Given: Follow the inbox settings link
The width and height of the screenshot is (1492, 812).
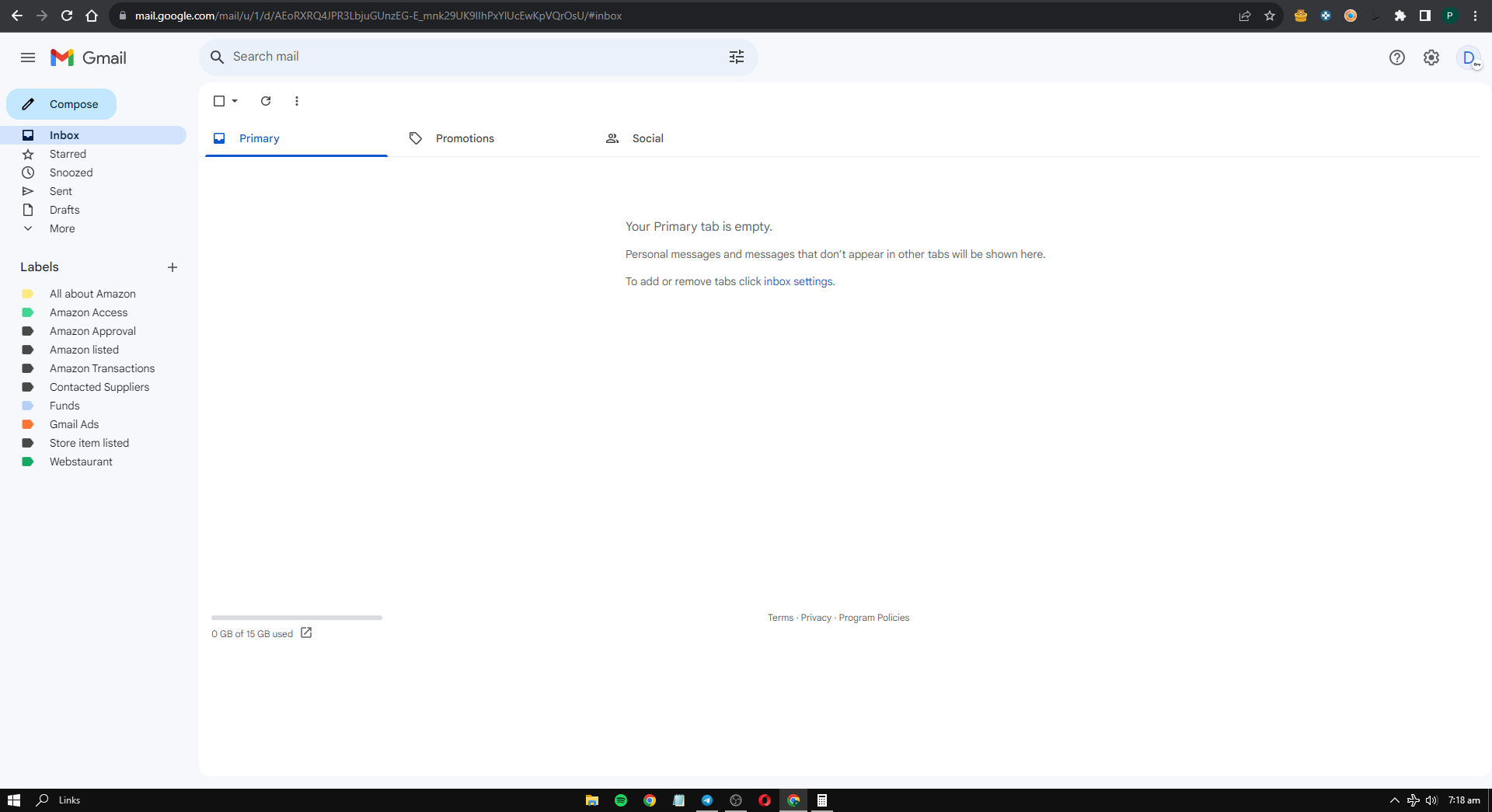Looking at the screenshot, I should click(798, 281).
